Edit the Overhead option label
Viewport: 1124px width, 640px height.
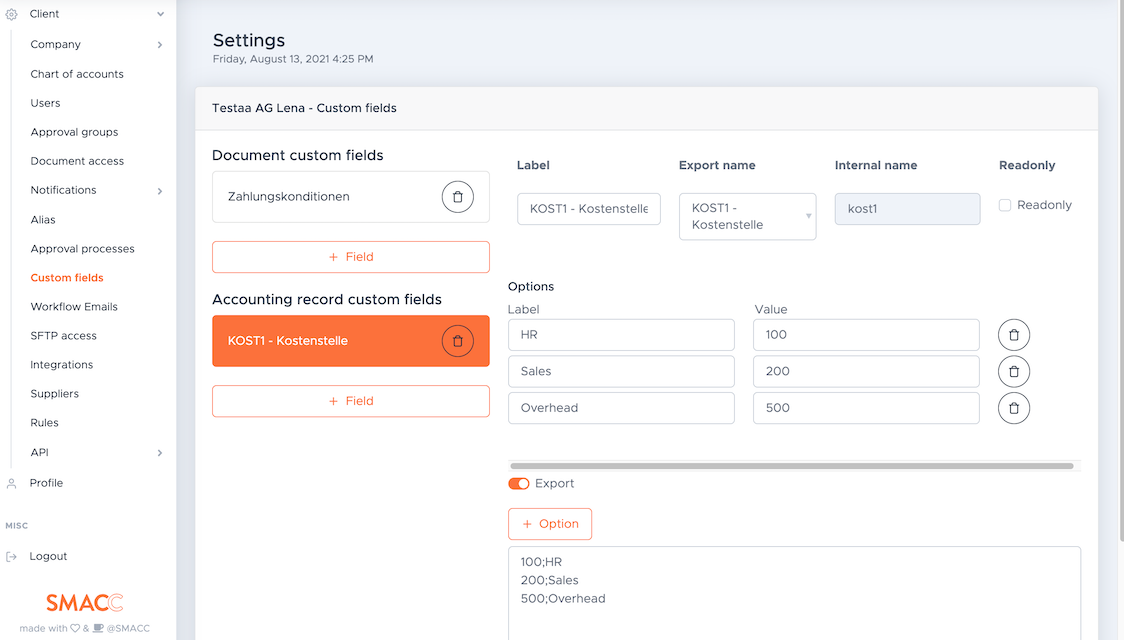coord(621,408)
